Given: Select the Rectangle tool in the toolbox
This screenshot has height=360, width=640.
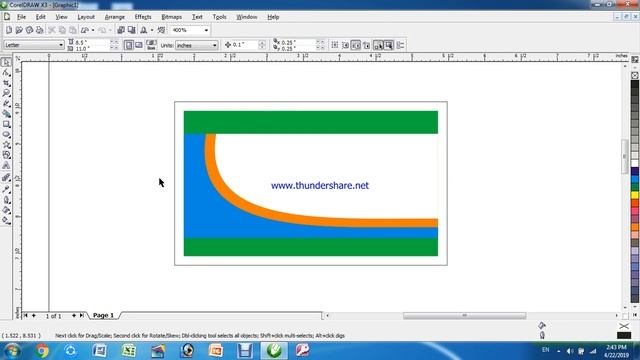Looking at the screenshot, I should pos(6,124).
